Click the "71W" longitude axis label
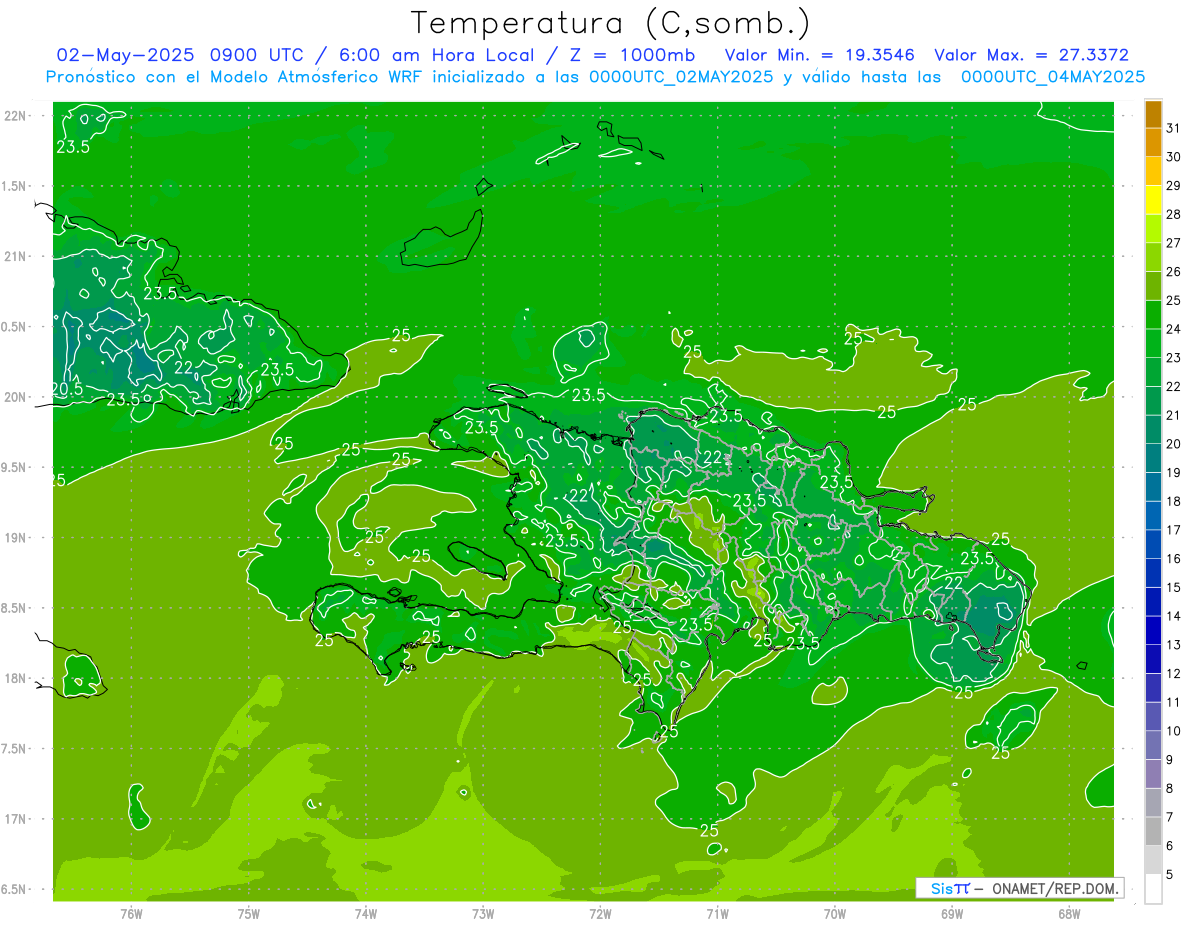Screen dimensions: 1200x927 click(x=717, y=913)
